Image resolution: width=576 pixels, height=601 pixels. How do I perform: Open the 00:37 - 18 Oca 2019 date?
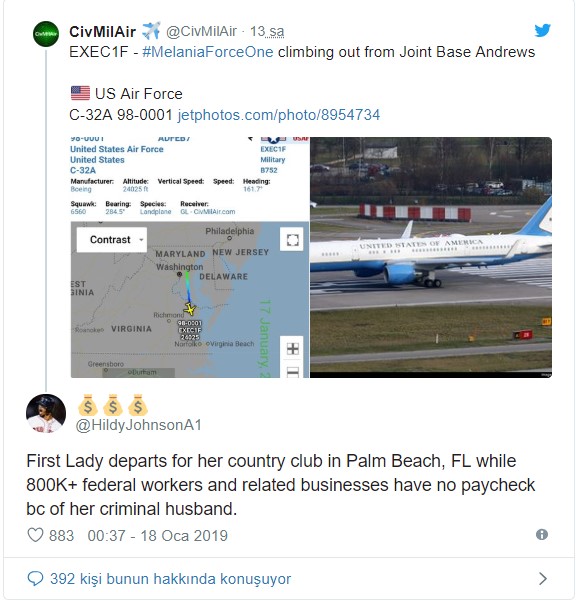click(x=158, y=535)
